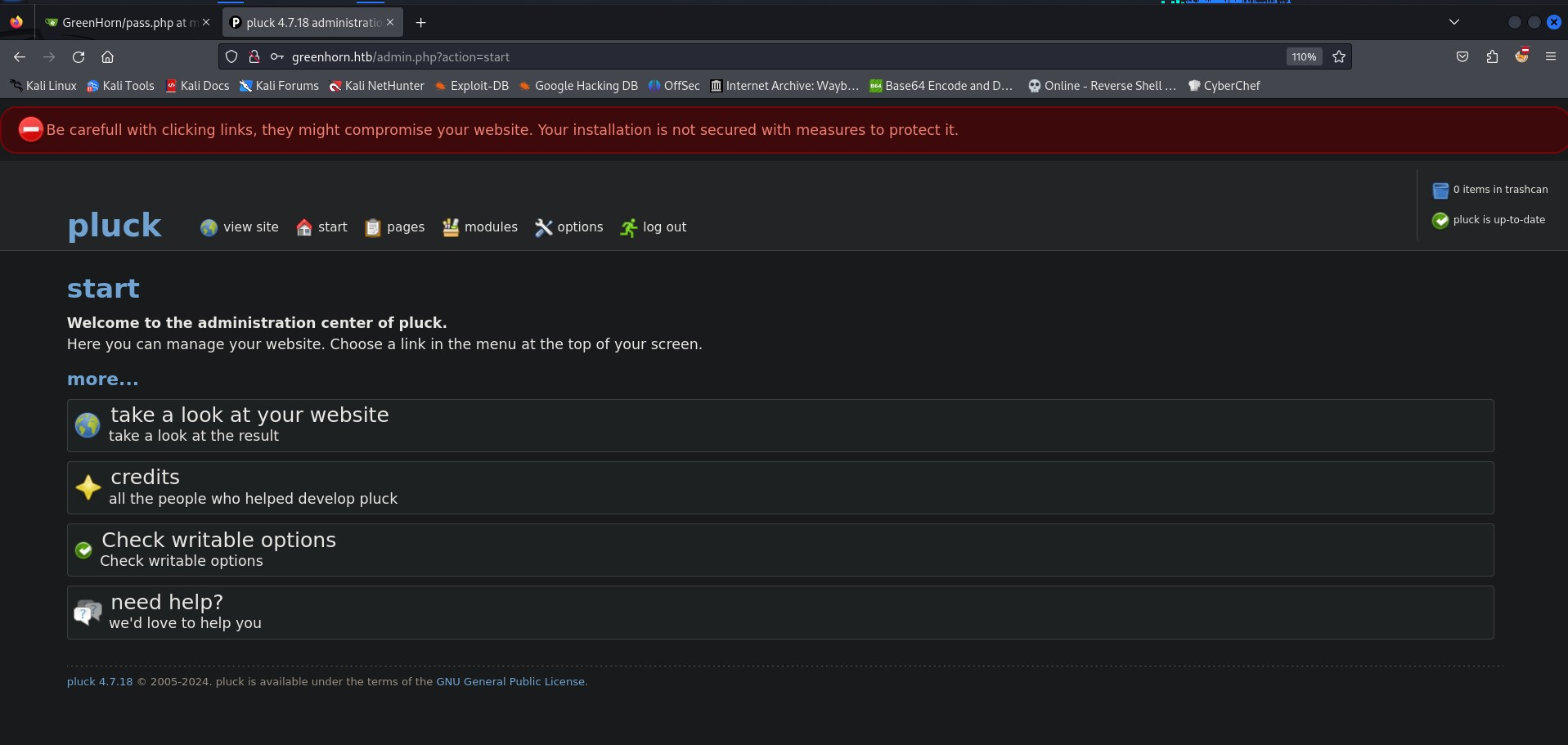This screenshot has height=745, width=1568.
Task: Click the globe icon next to view site
Action: pyautogui.click(x=209, y=228)
